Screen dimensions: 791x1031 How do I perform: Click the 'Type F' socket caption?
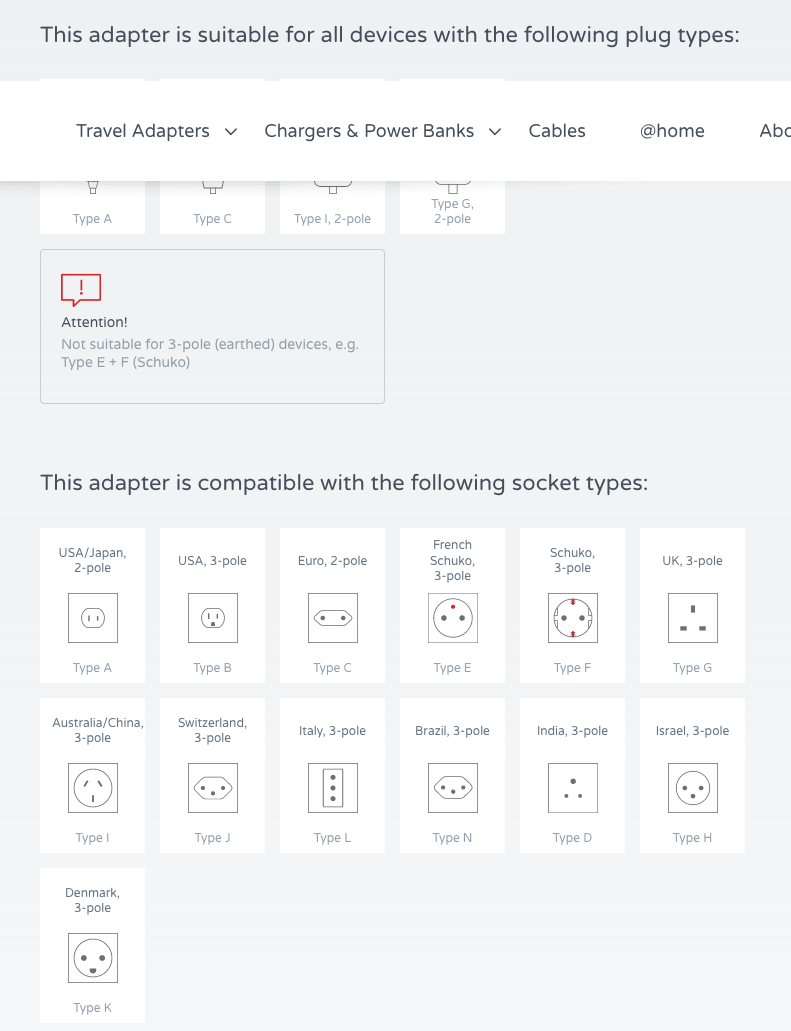coord(573,668)
